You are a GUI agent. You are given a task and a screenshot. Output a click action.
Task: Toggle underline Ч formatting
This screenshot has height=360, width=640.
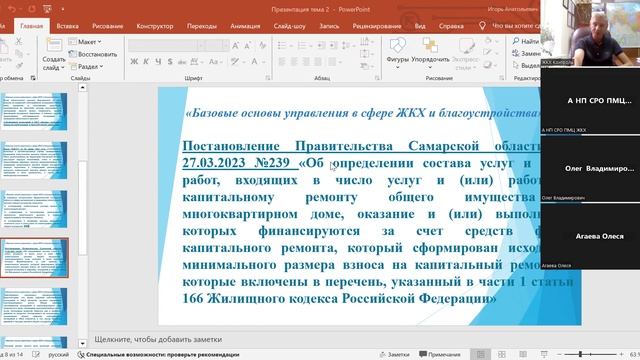click(x=158, y=62)
